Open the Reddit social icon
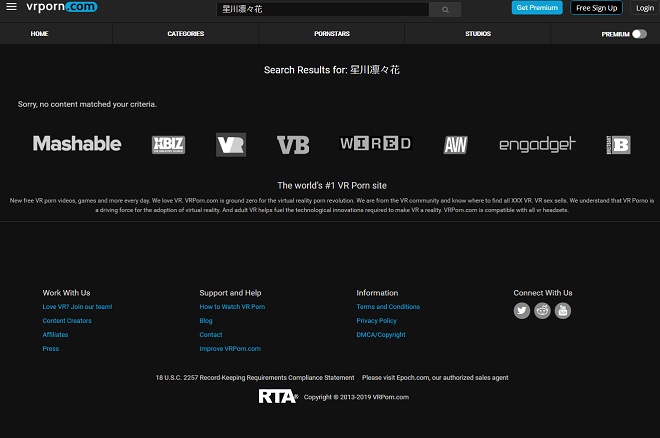The width and height of the screenshot is (660, 438). tap(542, 310)
